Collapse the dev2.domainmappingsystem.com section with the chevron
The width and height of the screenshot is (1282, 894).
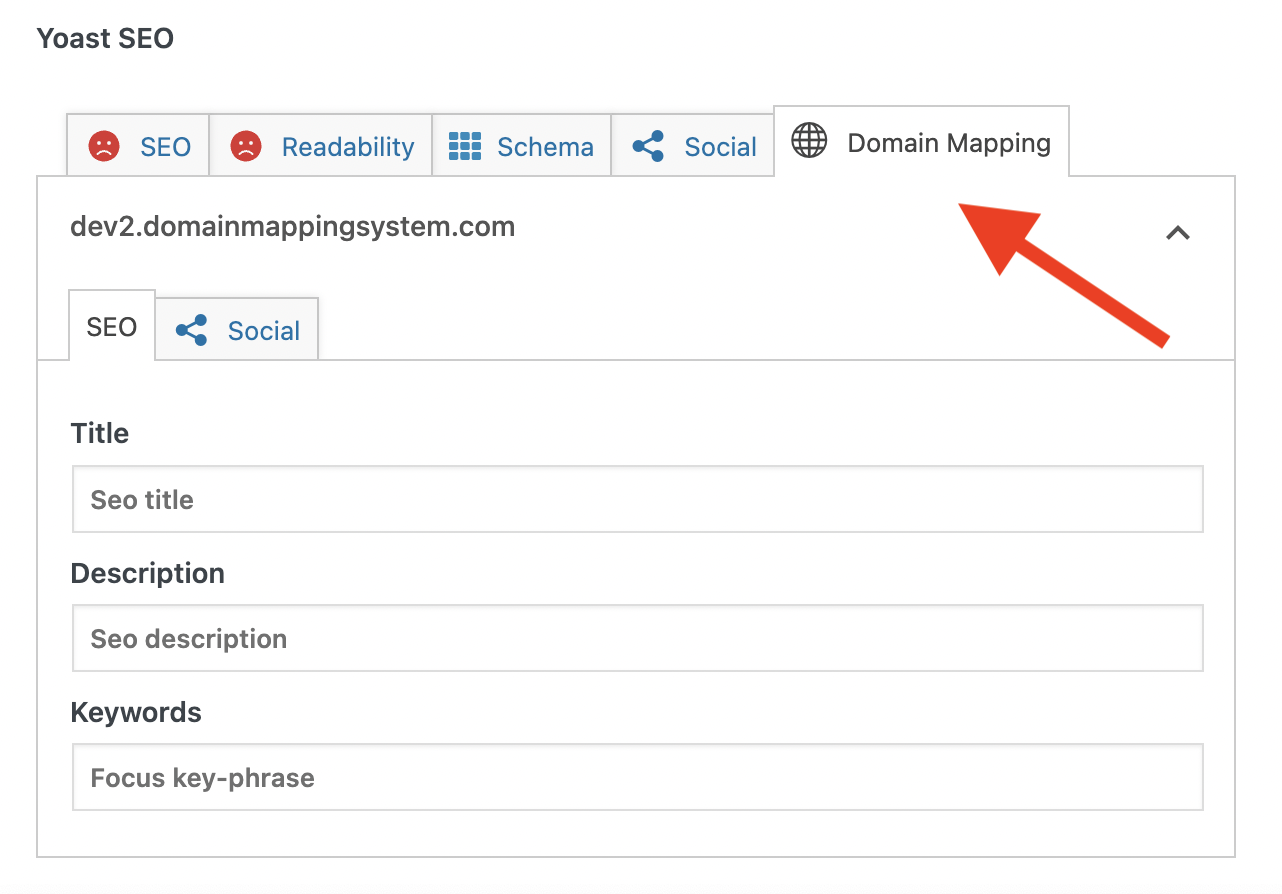point(1178,233)
